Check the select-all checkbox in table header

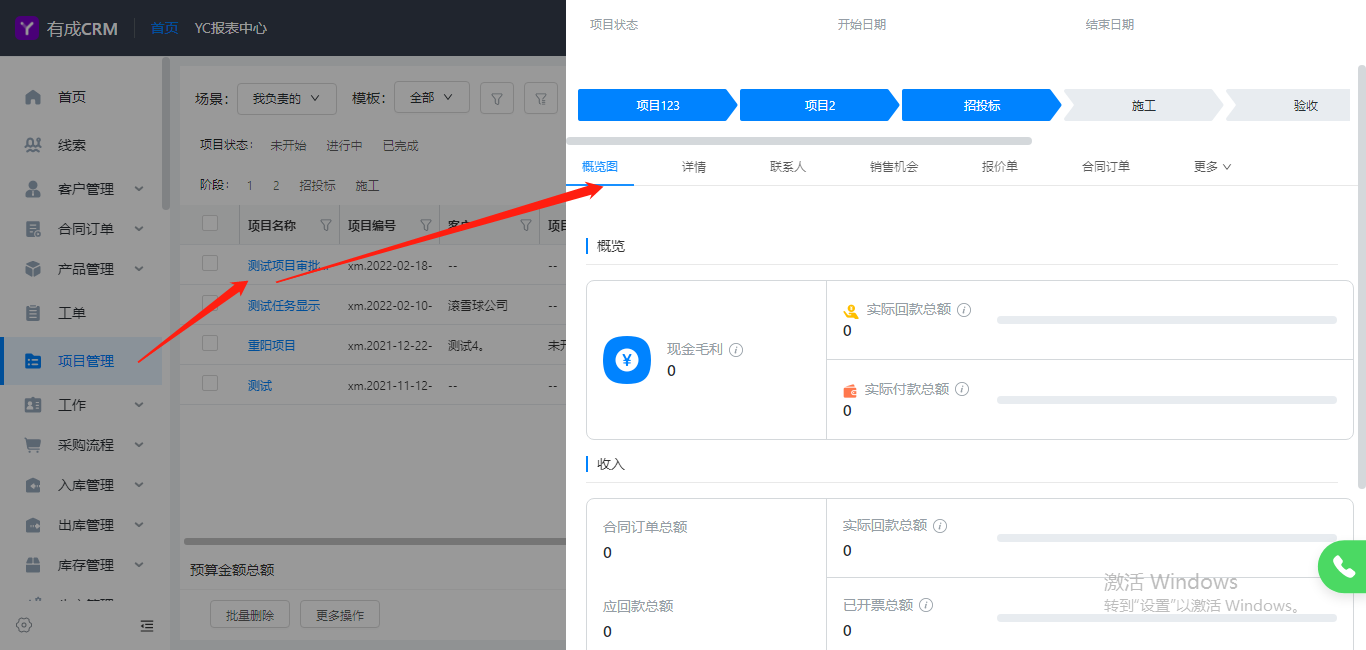click(210, 223)
